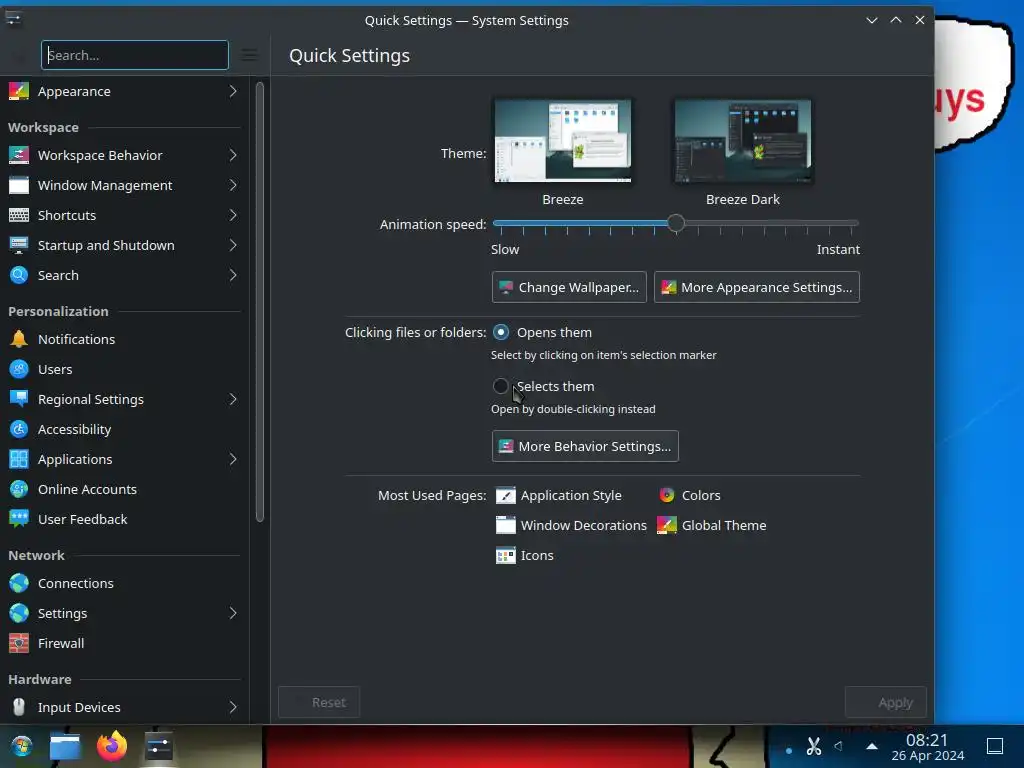Click the User Feedback icon

point(19,519)
